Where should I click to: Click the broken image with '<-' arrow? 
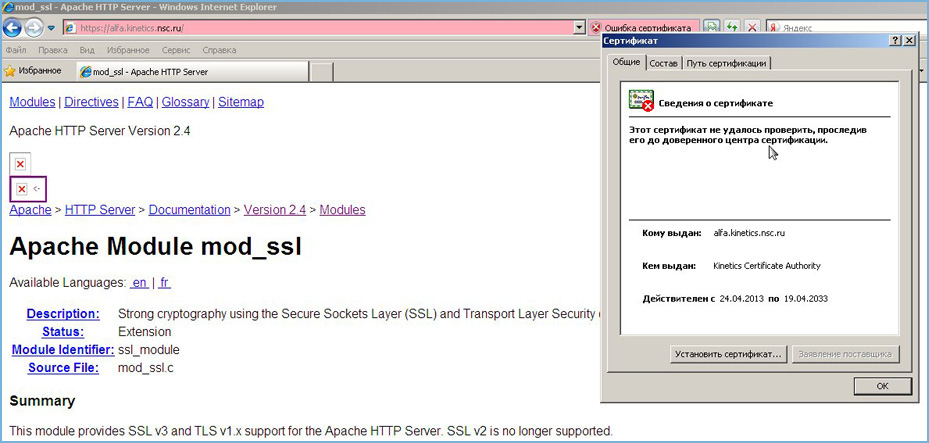point(28,189)
